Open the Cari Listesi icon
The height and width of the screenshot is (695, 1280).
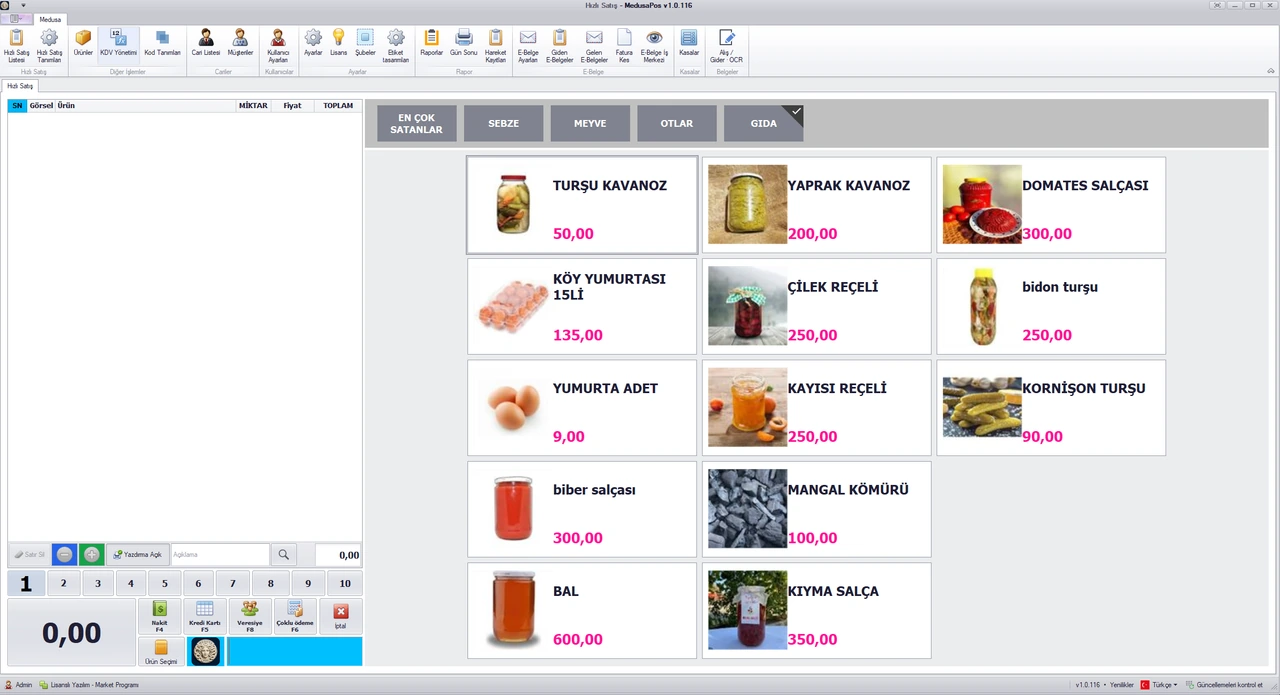(x=206, y=46)
